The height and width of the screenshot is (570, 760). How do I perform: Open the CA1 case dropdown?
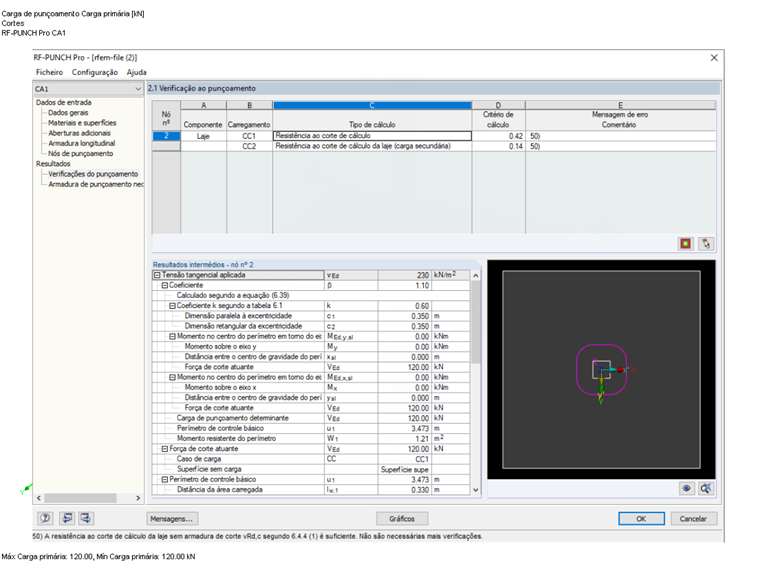[138, 89]
